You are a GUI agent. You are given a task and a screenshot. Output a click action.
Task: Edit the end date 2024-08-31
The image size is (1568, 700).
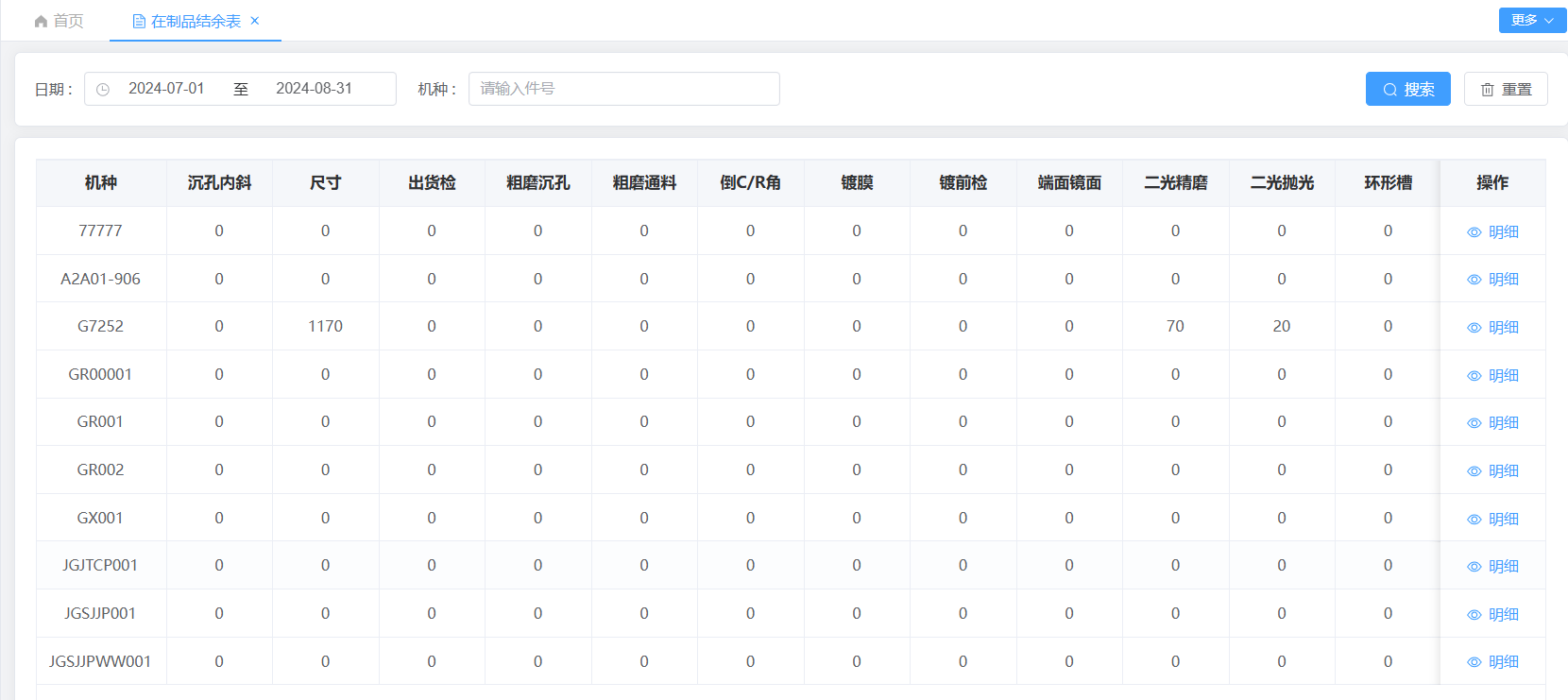click(314, 89)
